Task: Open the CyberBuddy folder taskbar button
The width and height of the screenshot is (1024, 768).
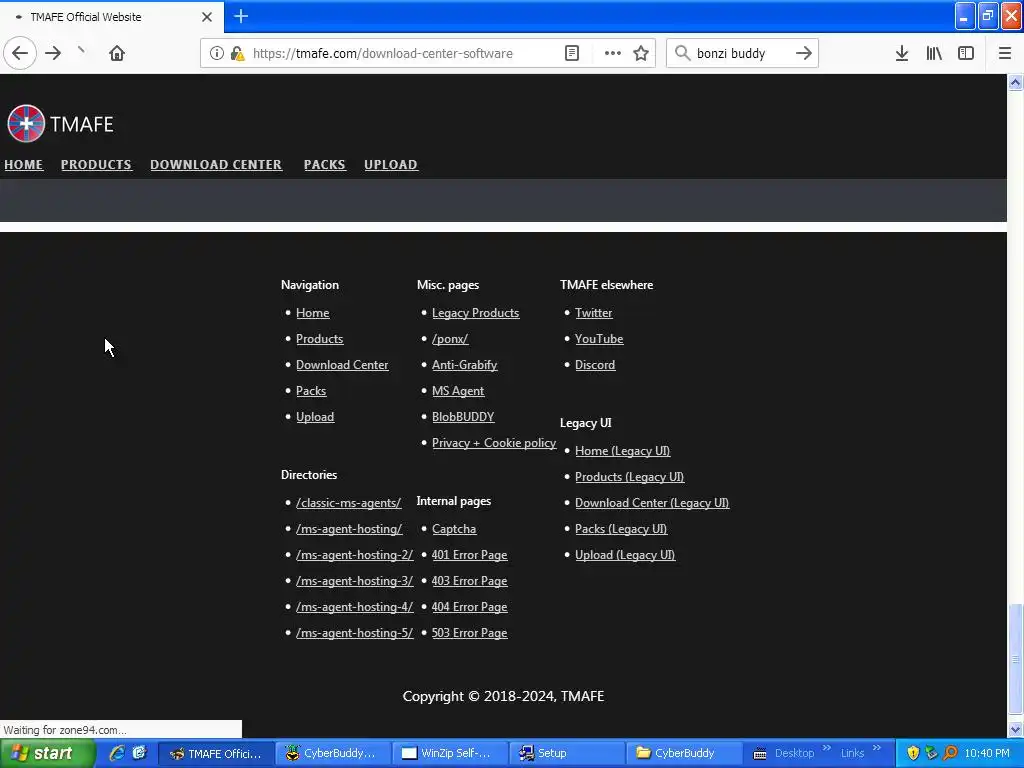Action: [x=684, y=754]
